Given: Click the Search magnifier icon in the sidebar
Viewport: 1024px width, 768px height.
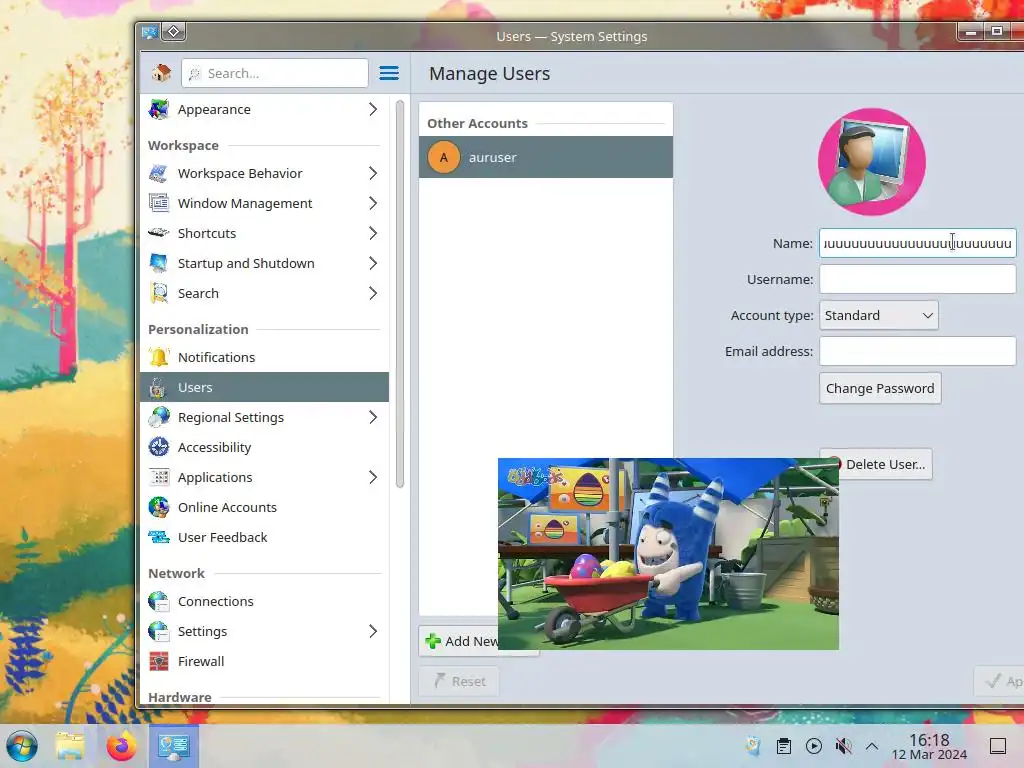Looking at the screenshot, I should [159, 293].
